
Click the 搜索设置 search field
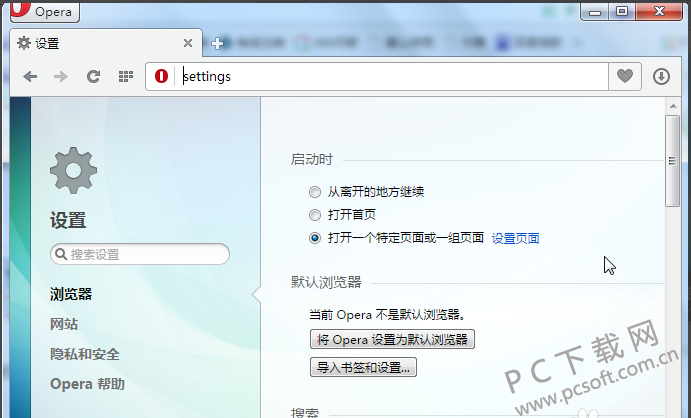tap(140, 254)
